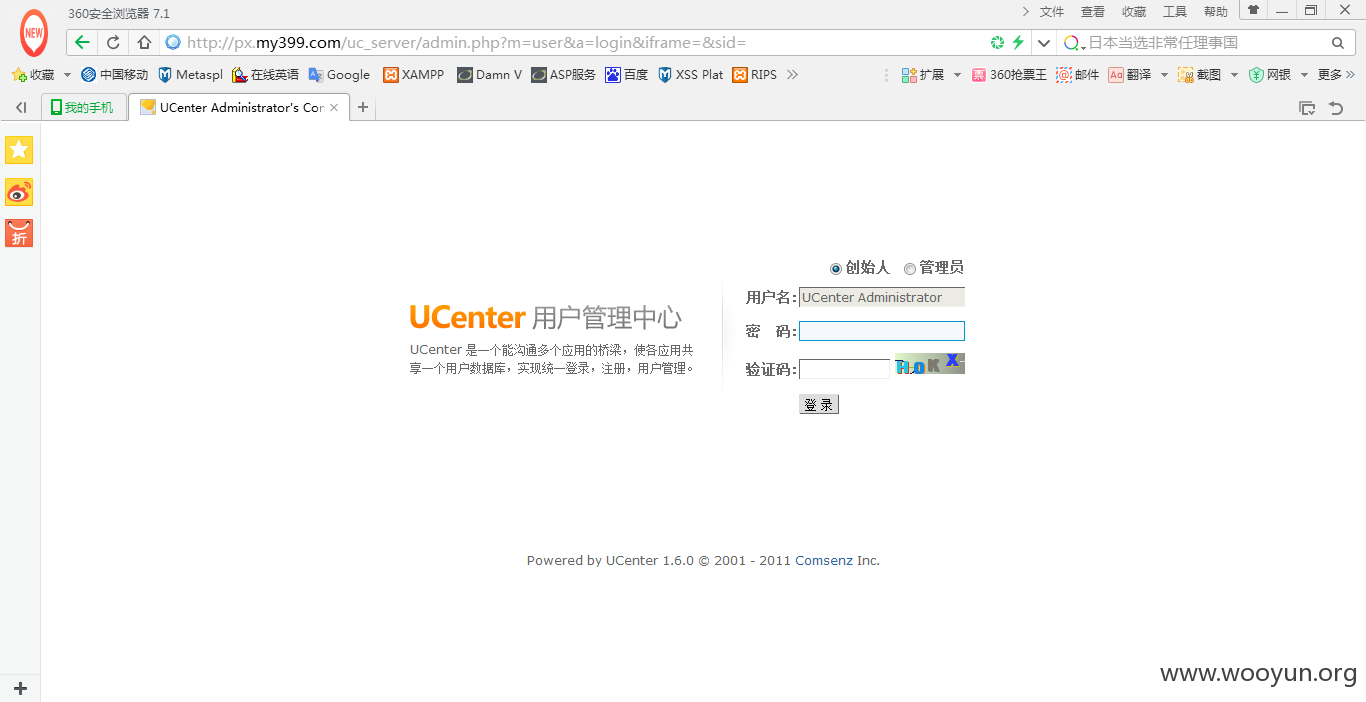
Task: Open the 文件 menu
Action: [x=1052, y=12]
